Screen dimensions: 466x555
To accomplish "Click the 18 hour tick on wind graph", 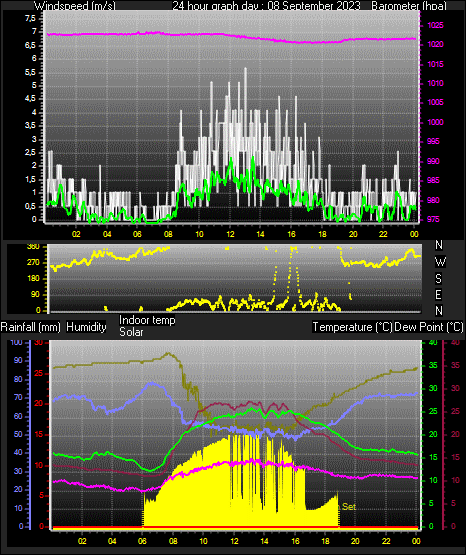I will click(x=322, y=234).
